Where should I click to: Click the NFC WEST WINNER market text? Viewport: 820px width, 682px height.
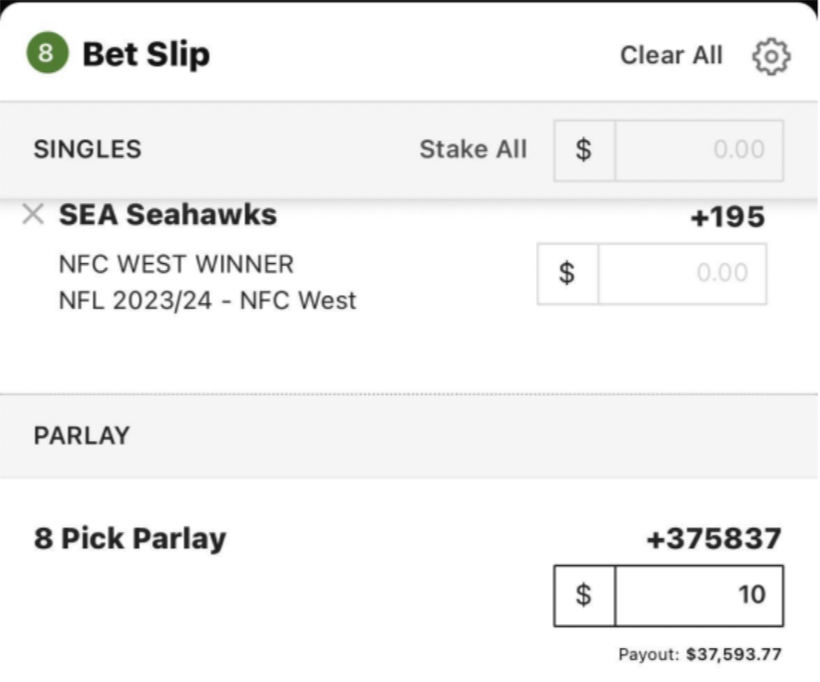[x=176, y=264]
